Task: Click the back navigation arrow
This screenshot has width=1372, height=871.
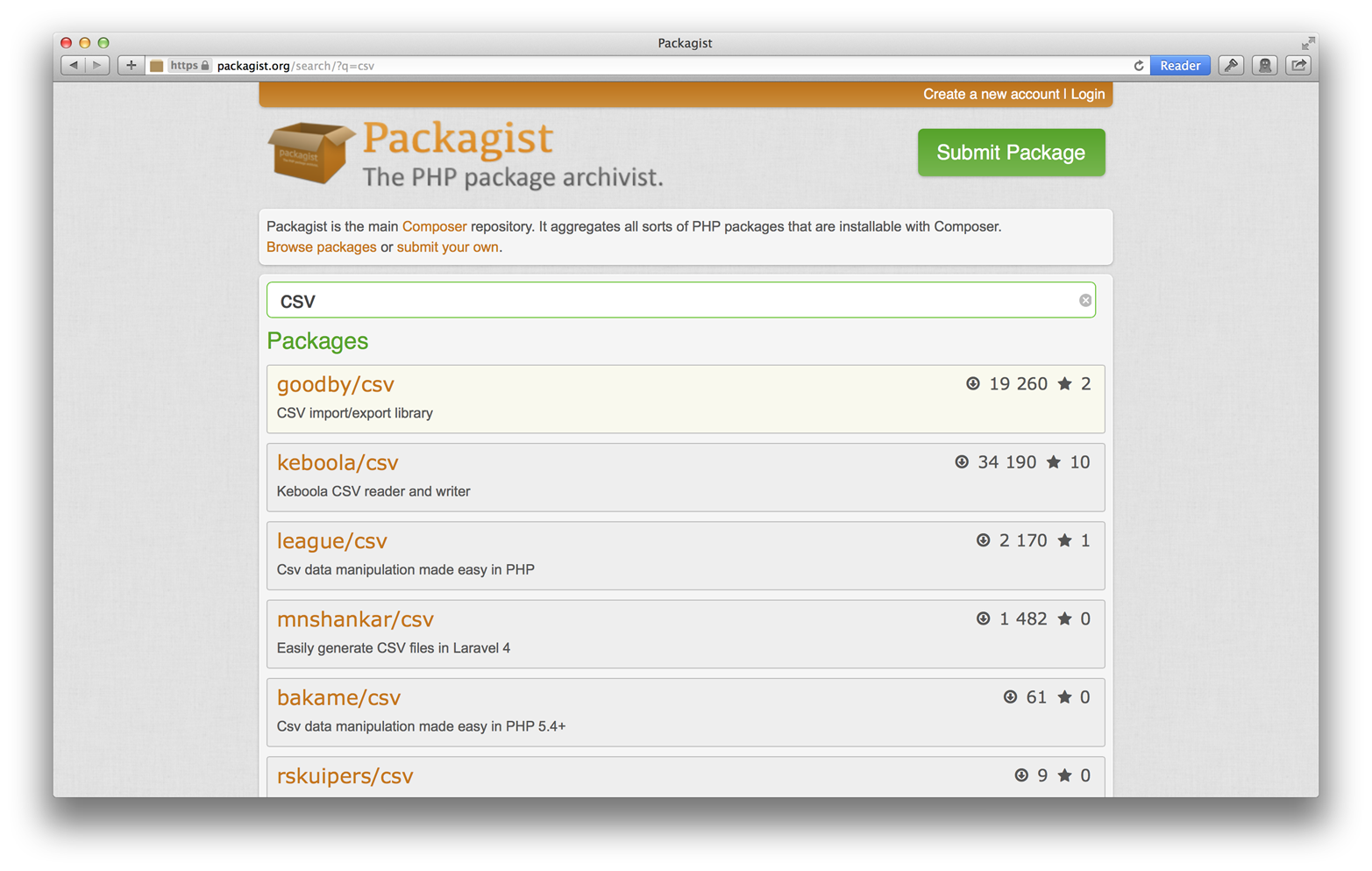Action: pyautogui.click(x=73, y=65)
